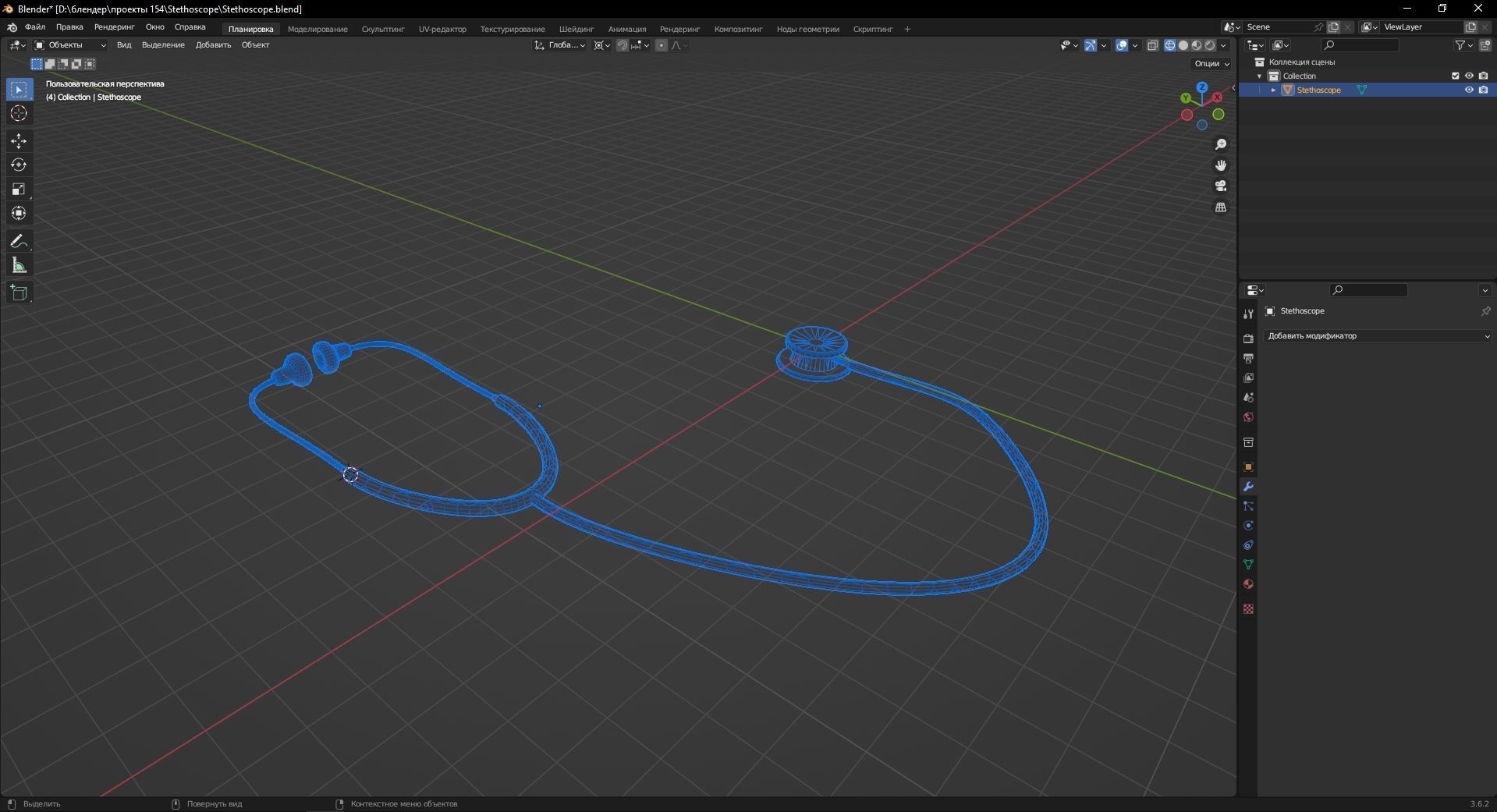
Task: Click the outliner search field
Action: pyautogui.click(x=1360, y=45)
